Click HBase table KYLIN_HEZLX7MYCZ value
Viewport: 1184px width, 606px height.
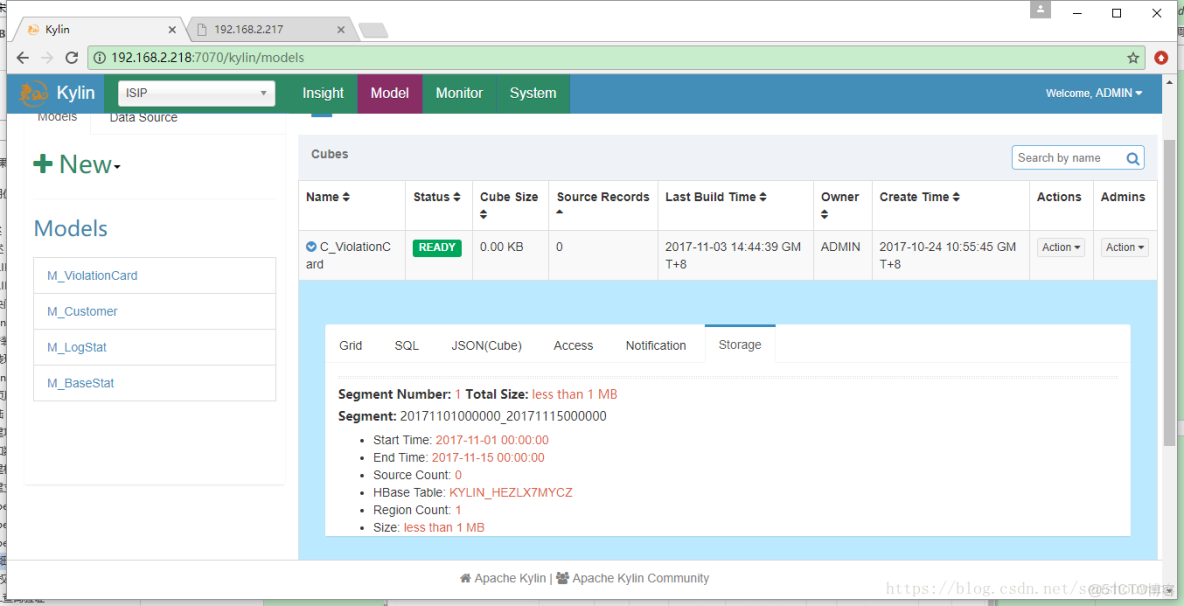tap(510, 493)
